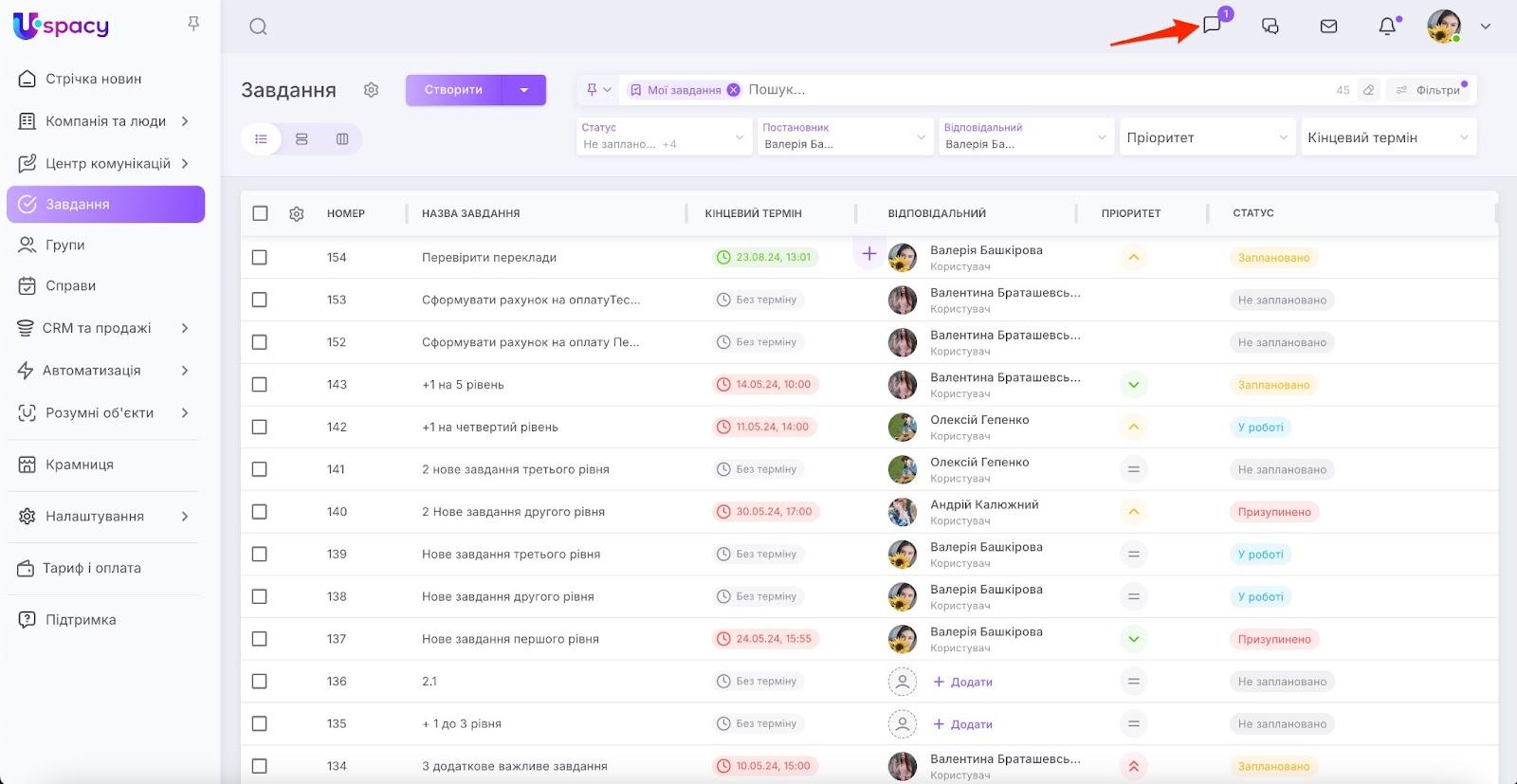Open the chat messages icon with badge

click(1212, 26)
